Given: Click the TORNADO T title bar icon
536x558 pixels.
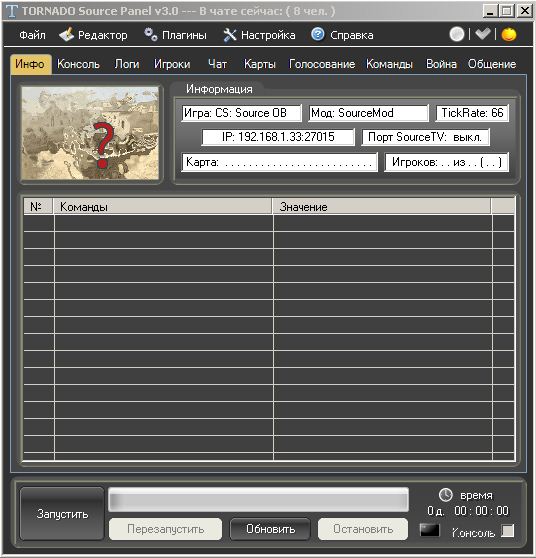Looking at the screenshot, I should pyautogui.click(x=11, y=11).
